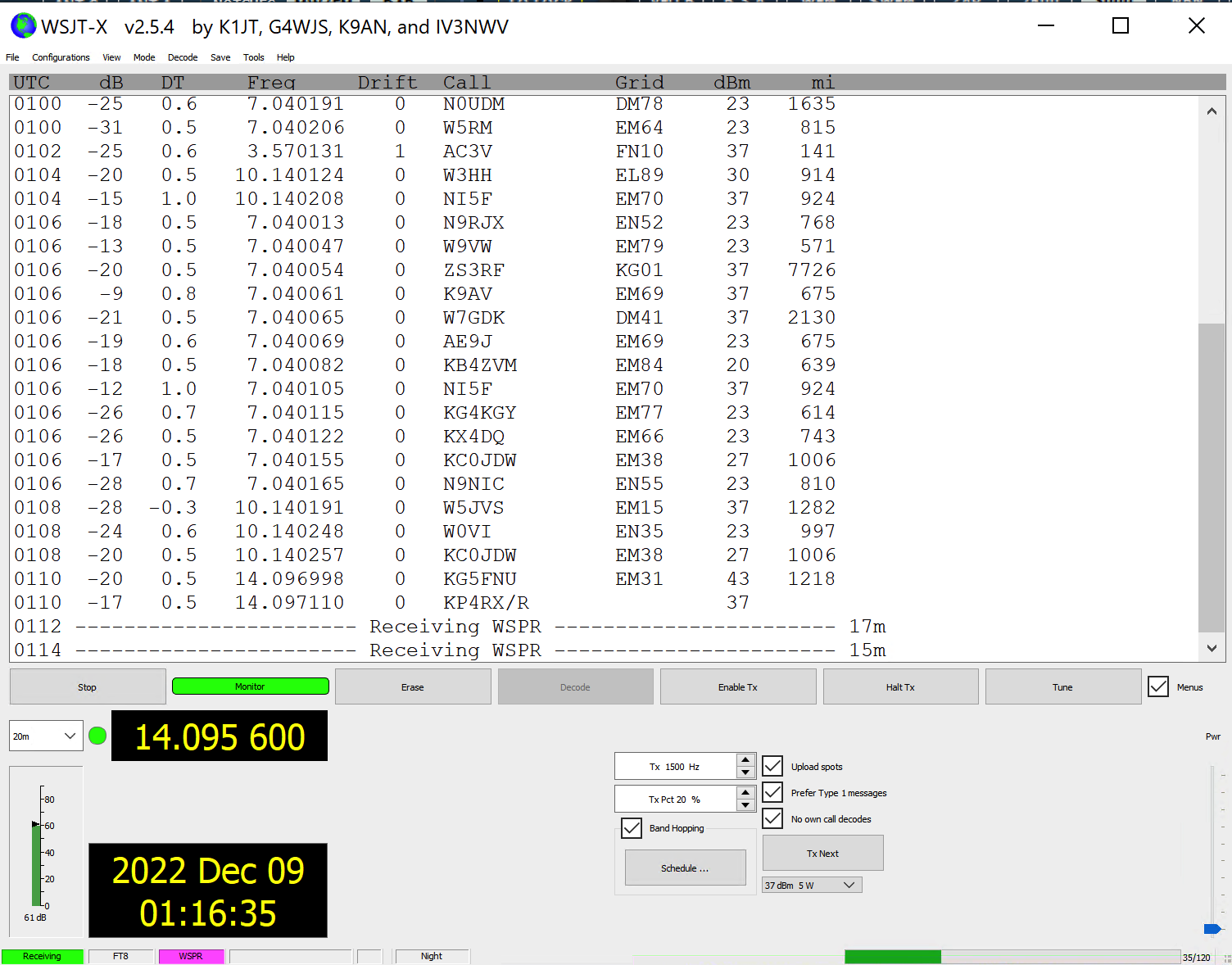Click the date and time clock display

[208, 890]
